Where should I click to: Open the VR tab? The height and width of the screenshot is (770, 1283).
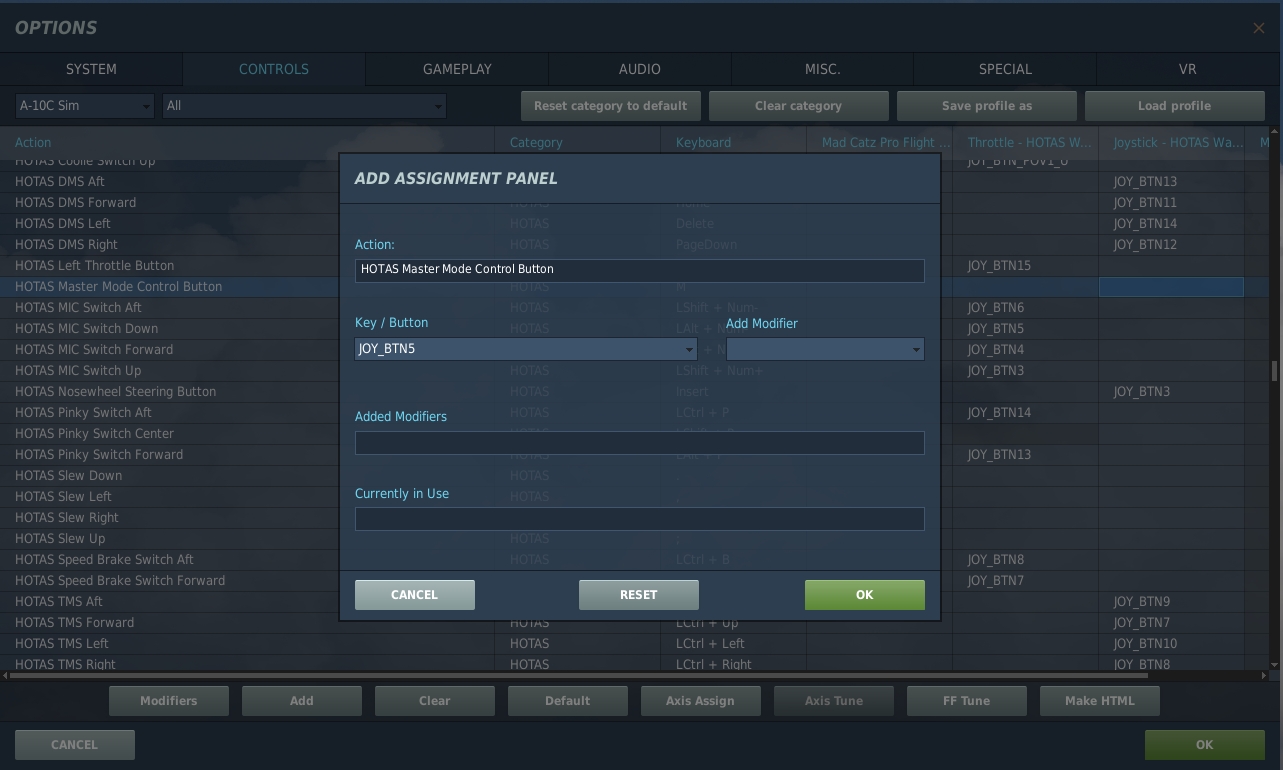coord(1188,69)
